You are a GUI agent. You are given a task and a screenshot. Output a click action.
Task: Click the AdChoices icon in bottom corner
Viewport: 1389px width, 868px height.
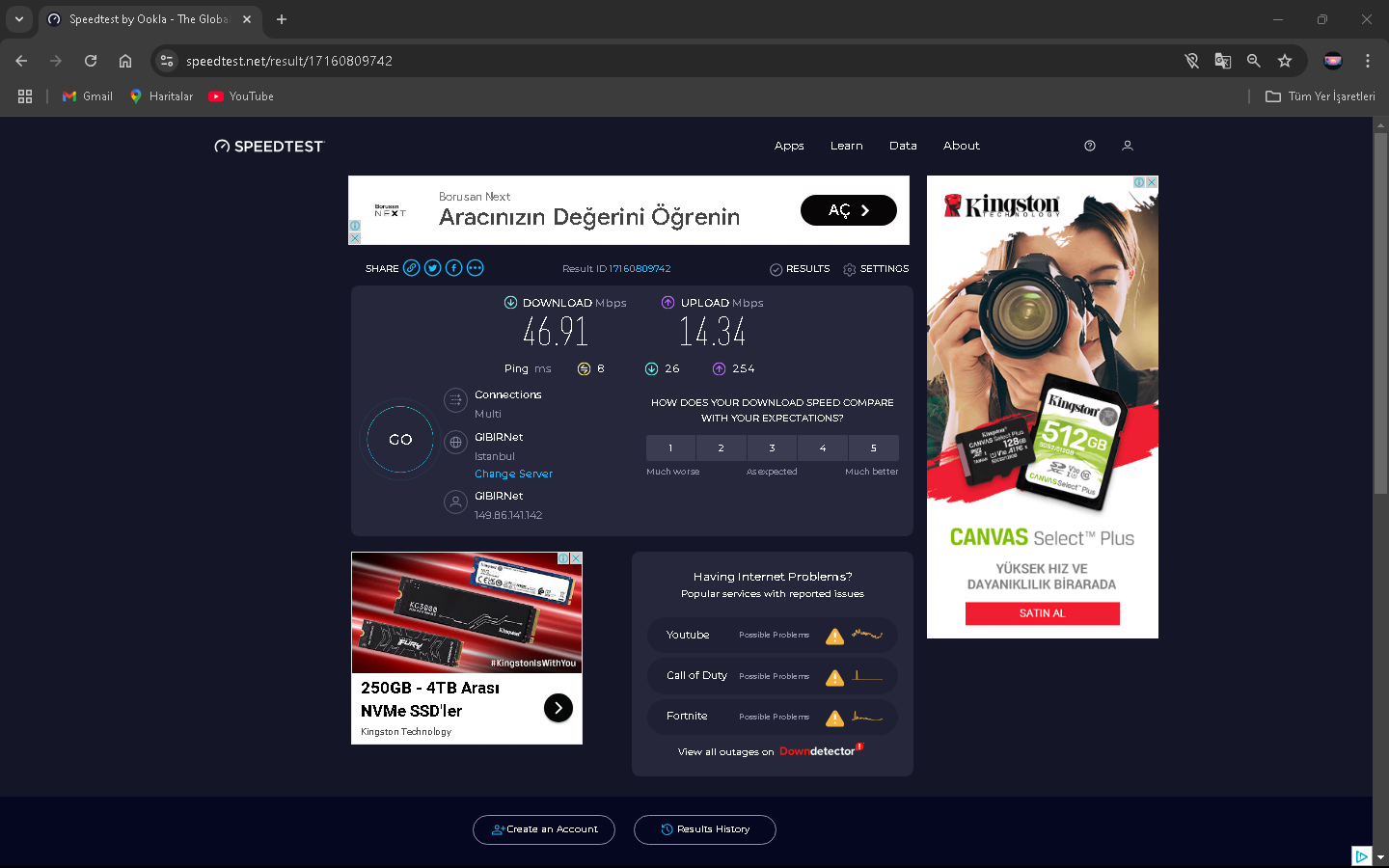point(1362,856)
